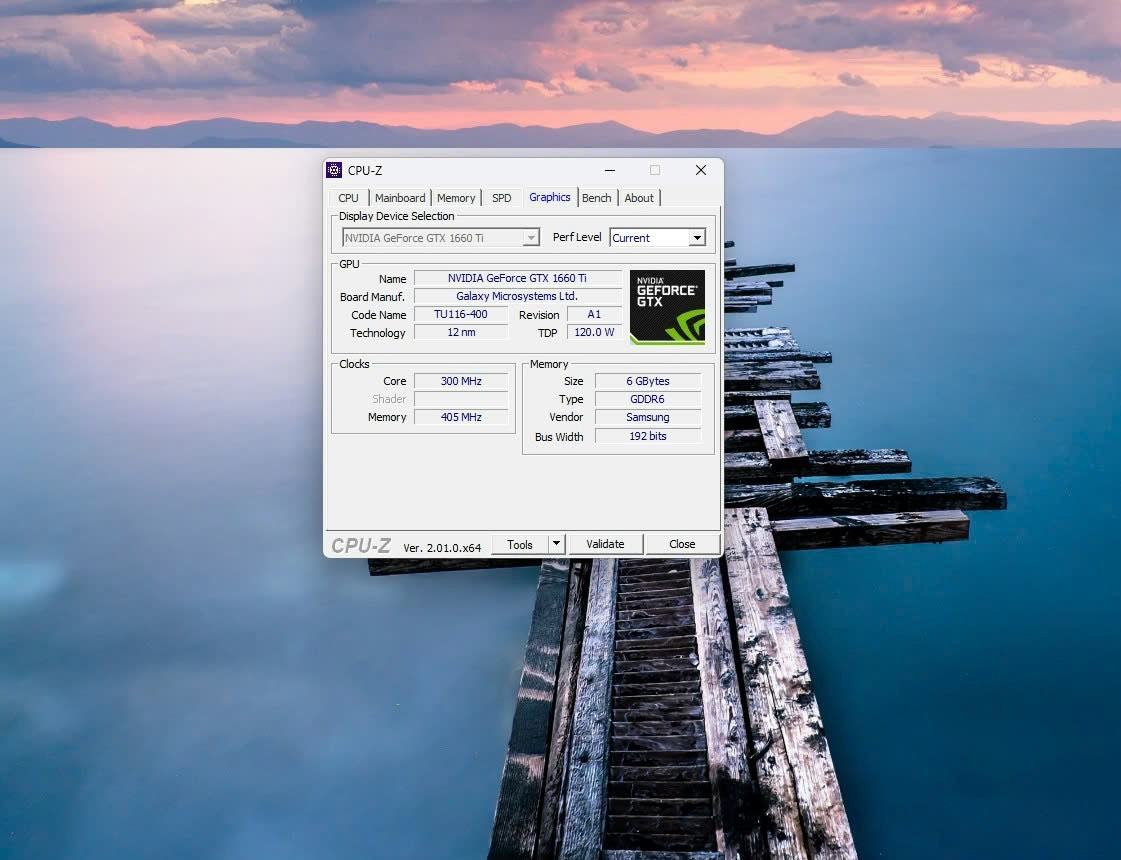
Task: Click the Galaxy Microsystems Ltd. field
Action: point(517,296)
